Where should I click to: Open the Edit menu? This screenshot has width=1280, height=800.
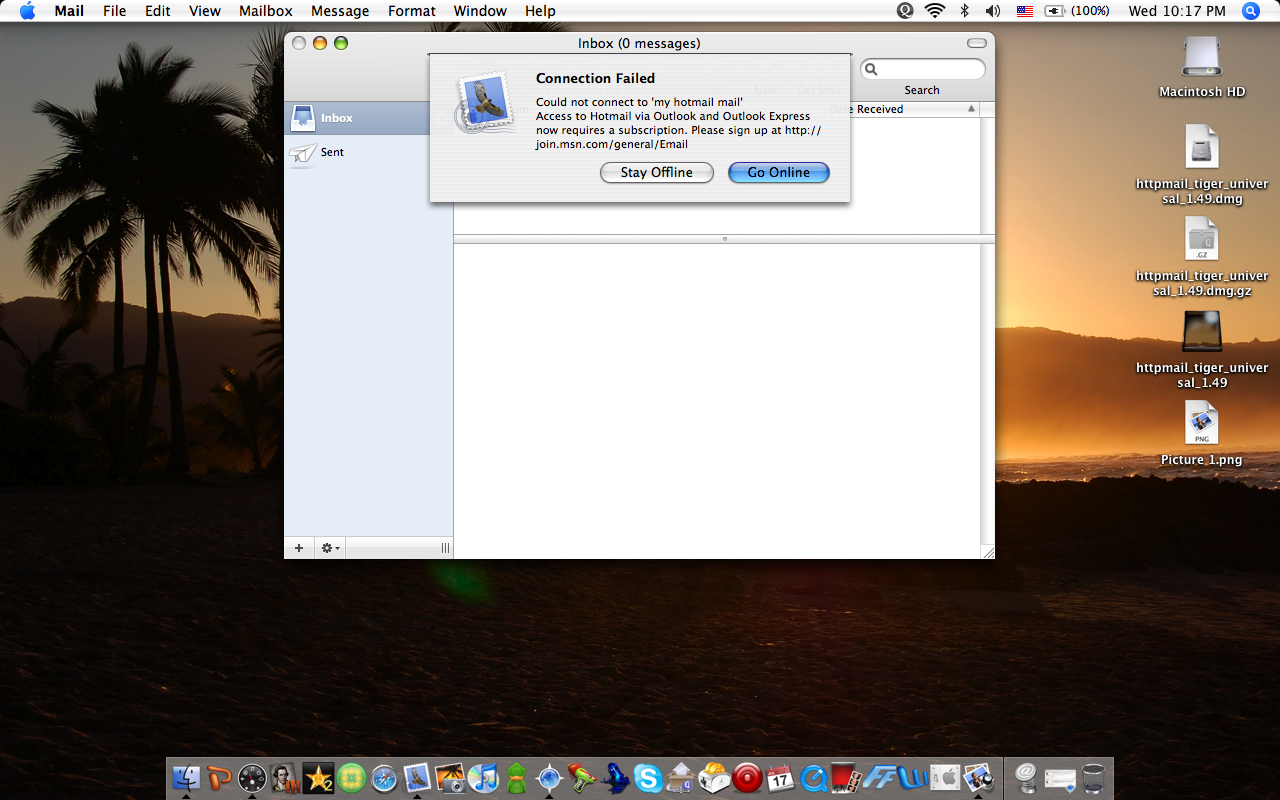[157, 11]
